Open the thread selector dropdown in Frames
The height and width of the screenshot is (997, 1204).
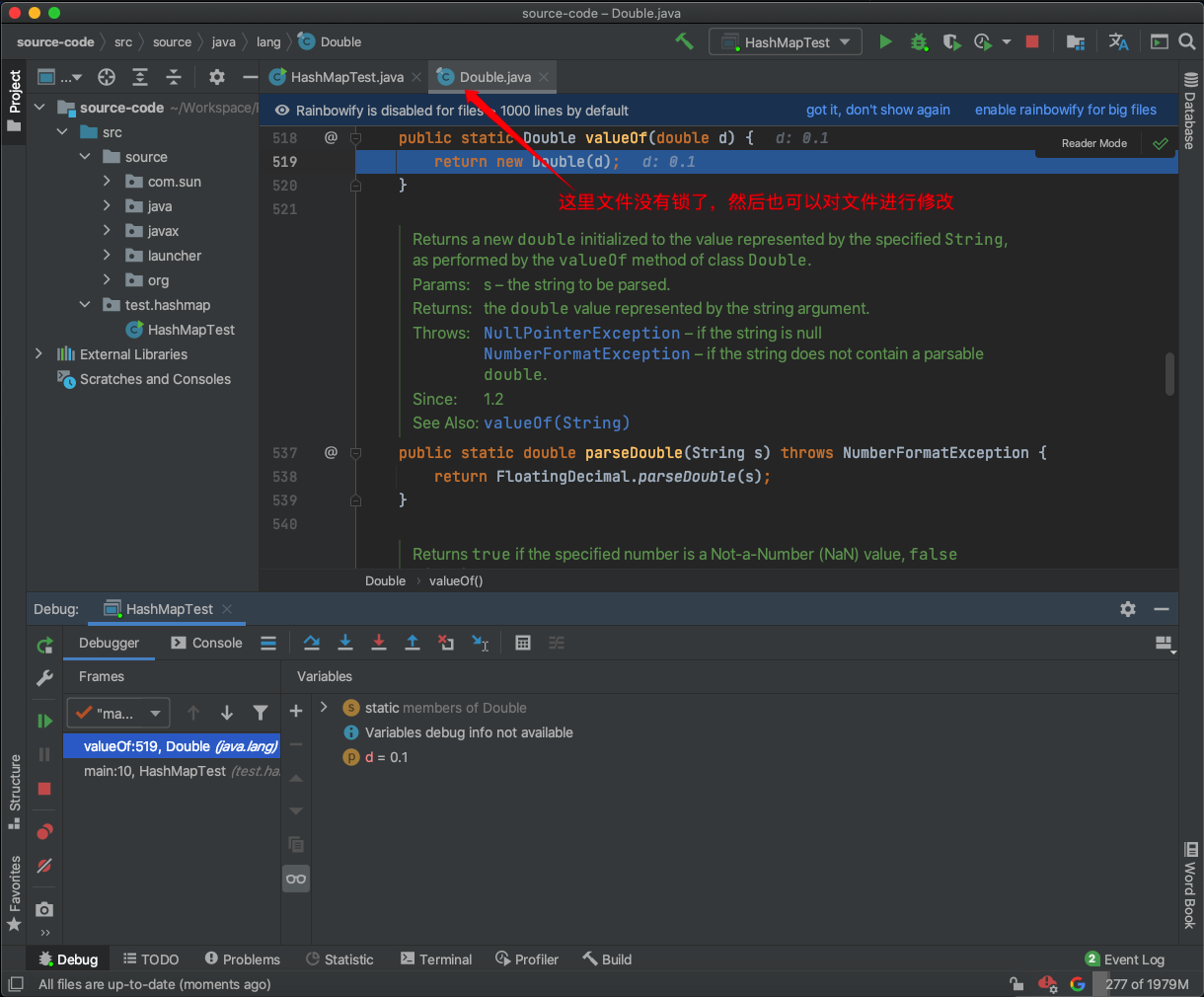click(118, 713)
